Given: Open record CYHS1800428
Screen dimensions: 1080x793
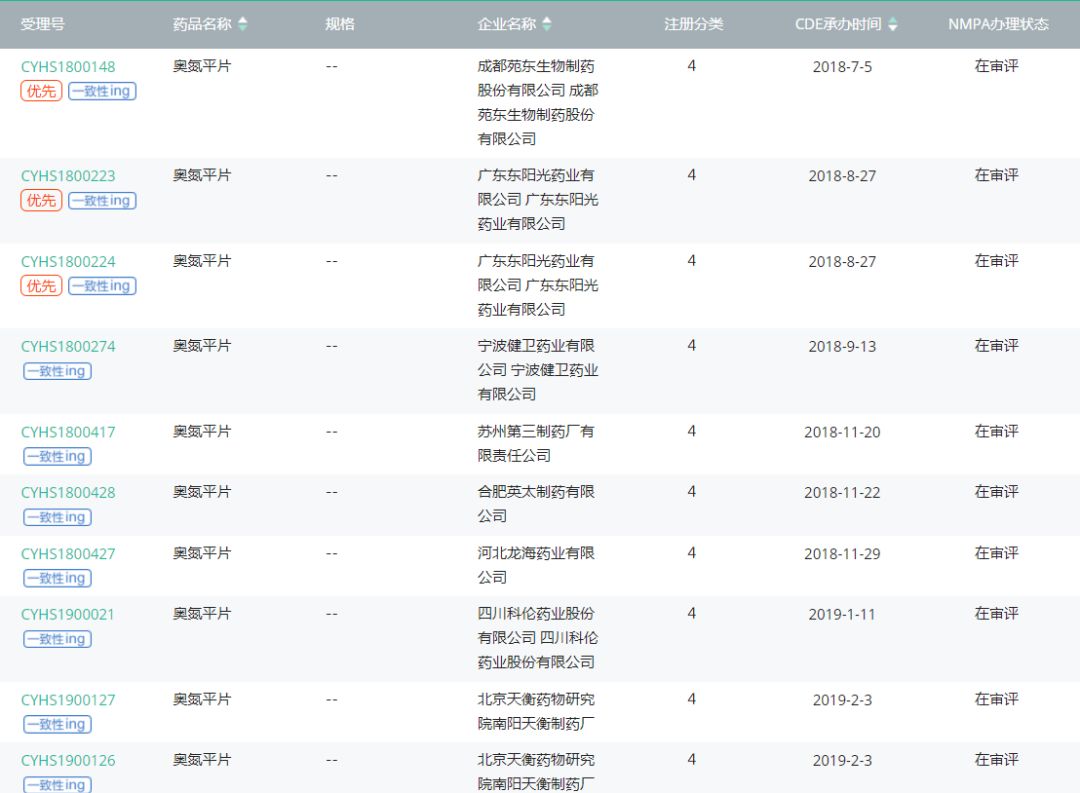Looking at the screenshot, I should point(68,493).
